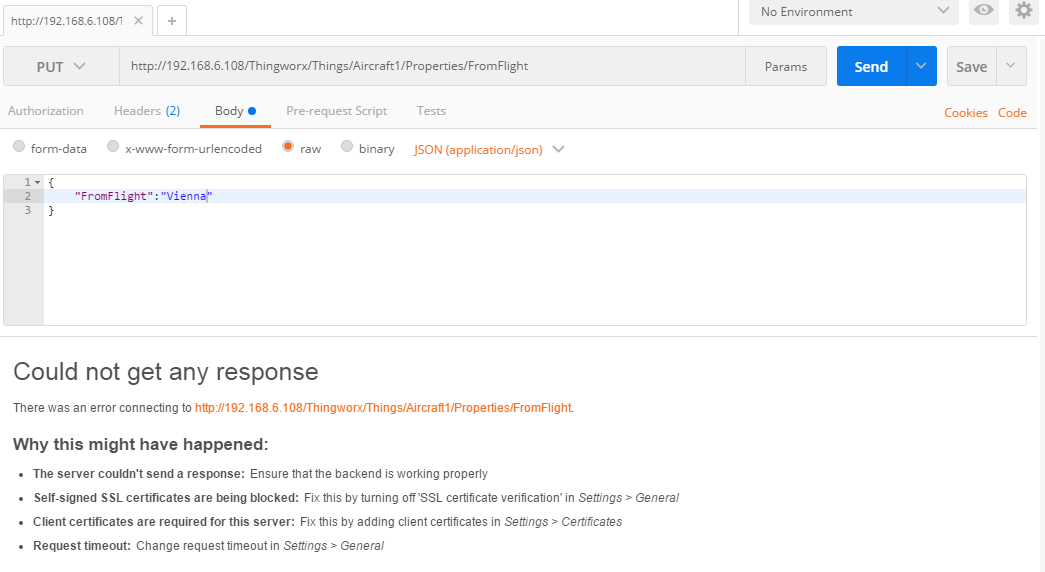This screenshot has height=572, width=1045.
Task: Click "Settings > Certificates" text
Action: point(563,521)
